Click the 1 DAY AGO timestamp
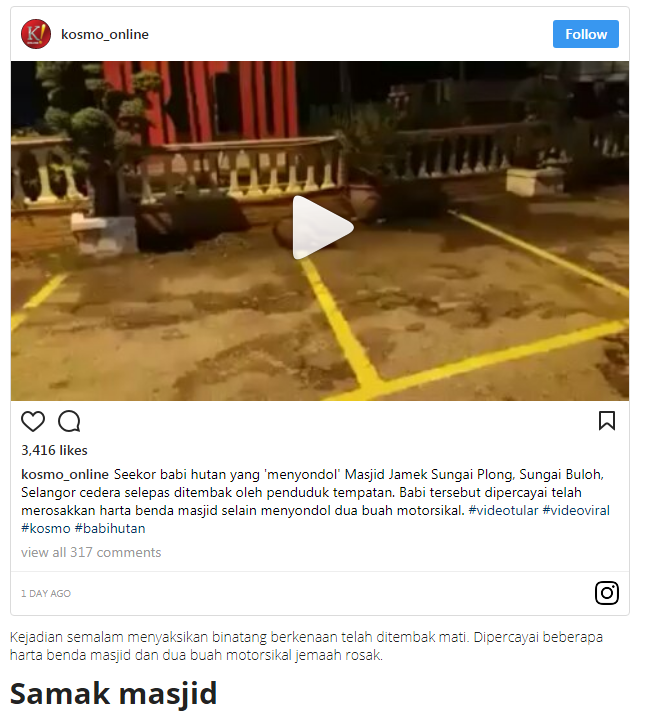 pos(46,593)
